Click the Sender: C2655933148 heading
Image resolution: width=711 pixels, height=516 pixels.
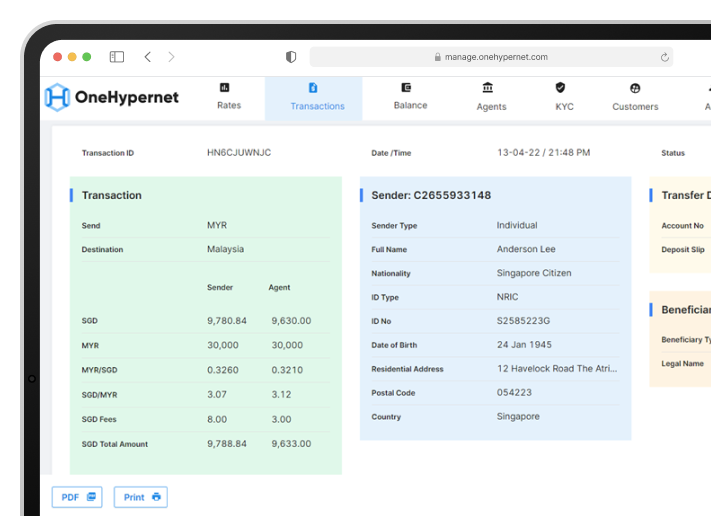click(x=431, y=195)
